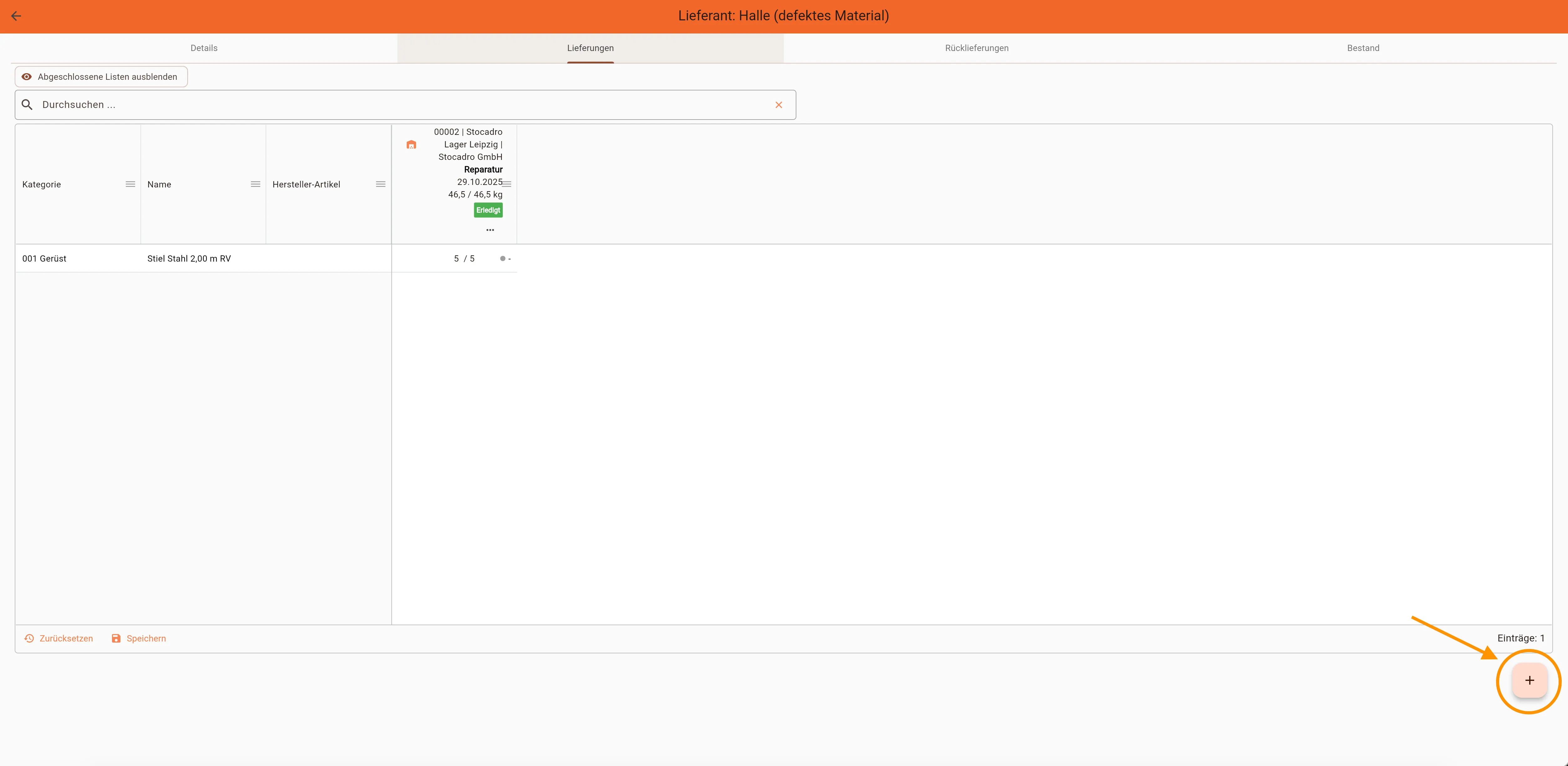The height and width of the screenshot is (766, 1568).
Task: Clear the search field with X
Action: pos(778,105)
